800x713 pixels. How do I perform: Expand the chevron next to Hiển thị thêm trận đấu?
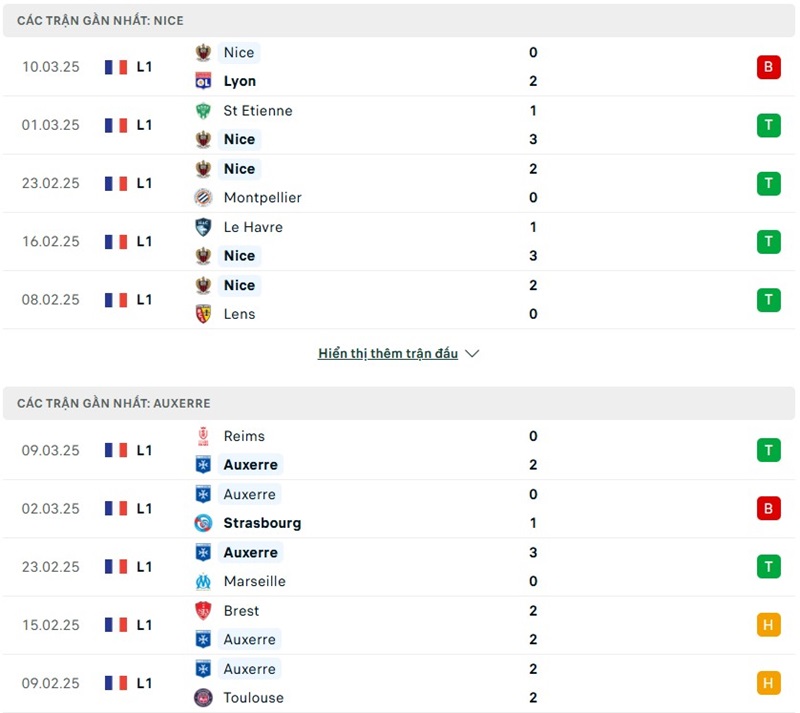point(473,354)
